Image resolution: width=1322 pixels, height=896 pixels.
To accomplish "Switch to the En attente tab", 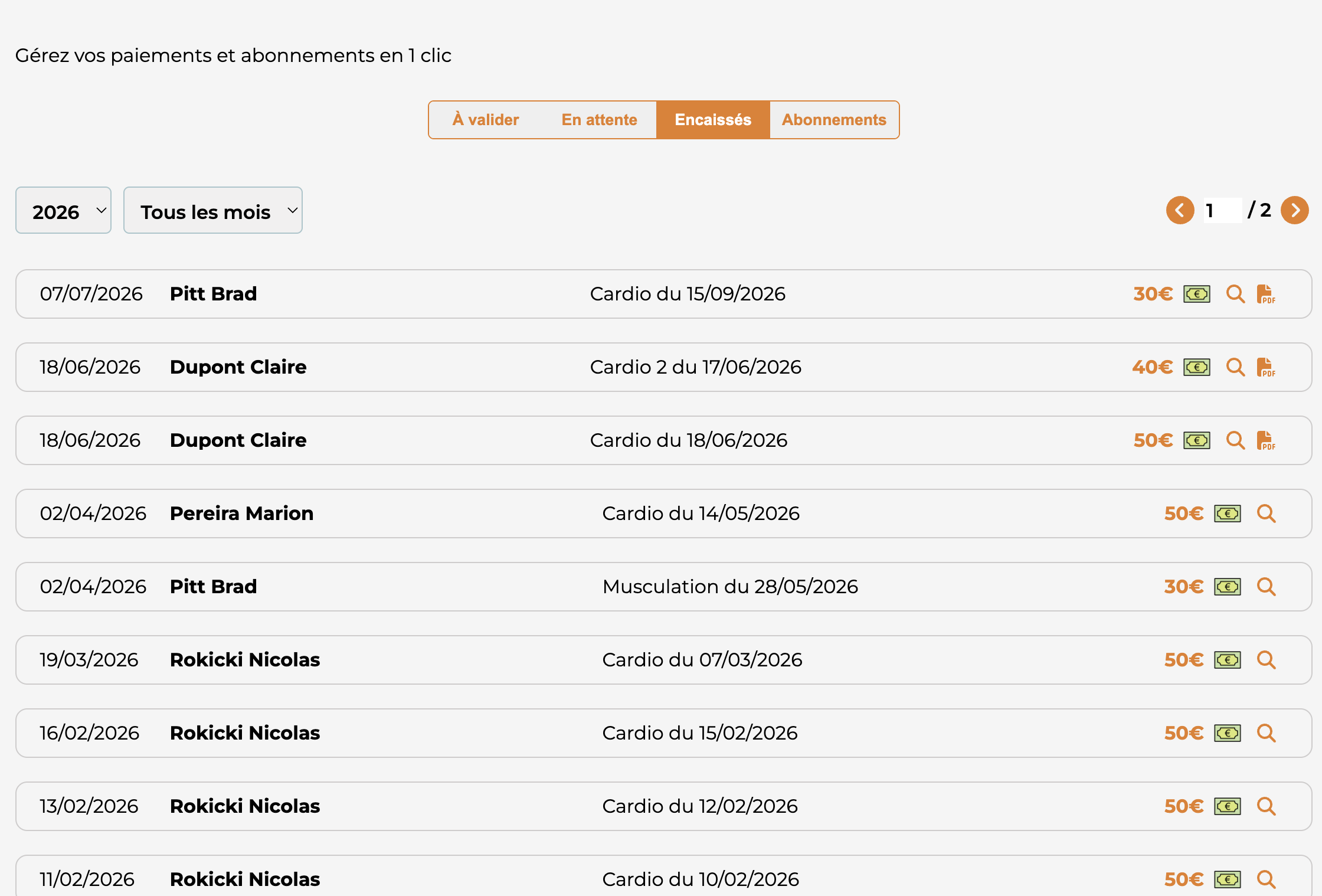I will [599, 120].
